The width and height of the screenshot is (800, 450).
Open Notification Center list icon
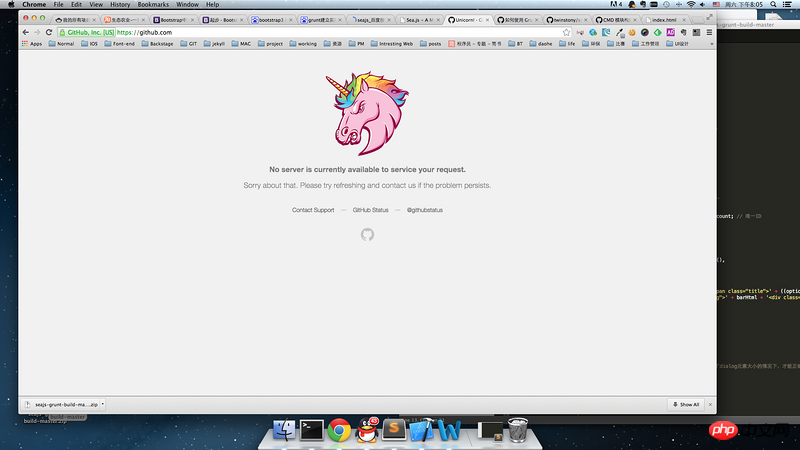787,4
